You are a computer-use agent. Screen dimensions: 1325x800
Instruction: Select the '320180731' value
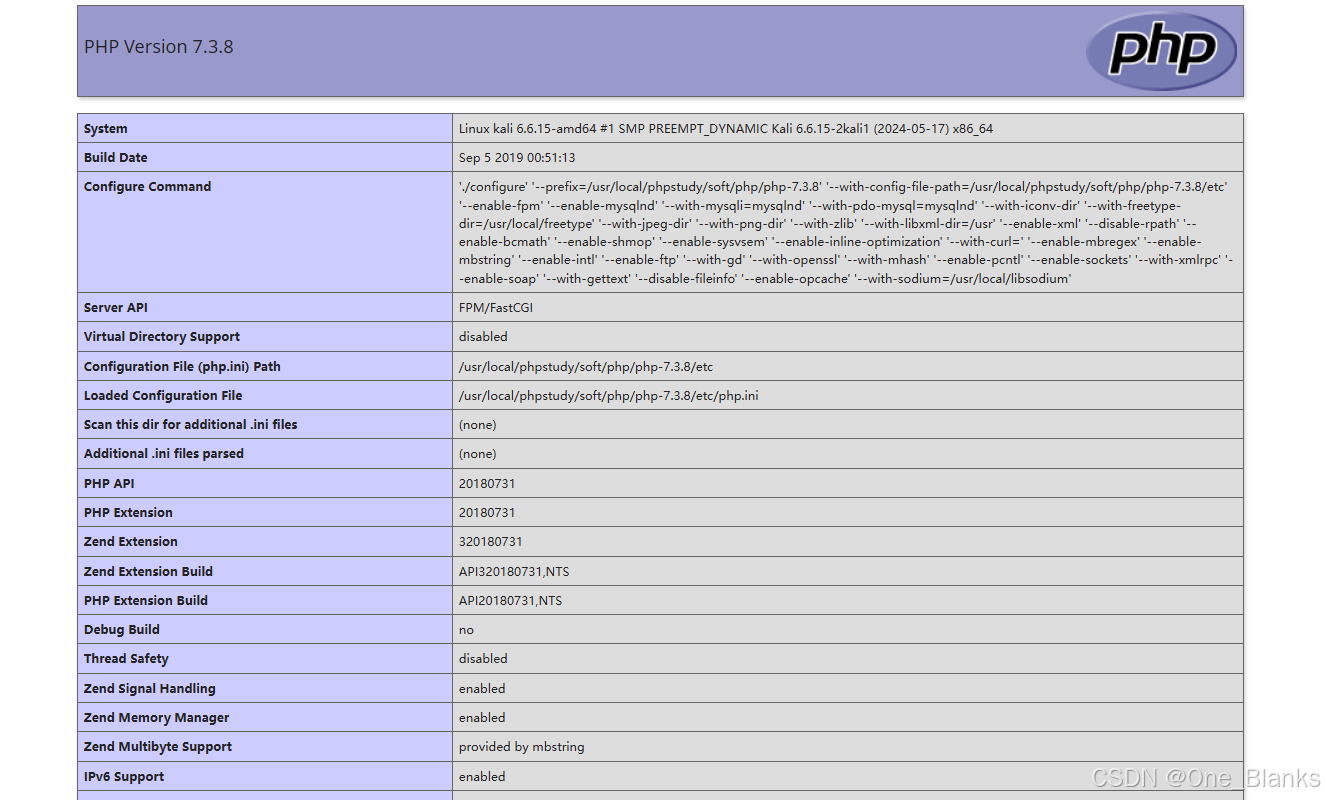coord(491,542)
